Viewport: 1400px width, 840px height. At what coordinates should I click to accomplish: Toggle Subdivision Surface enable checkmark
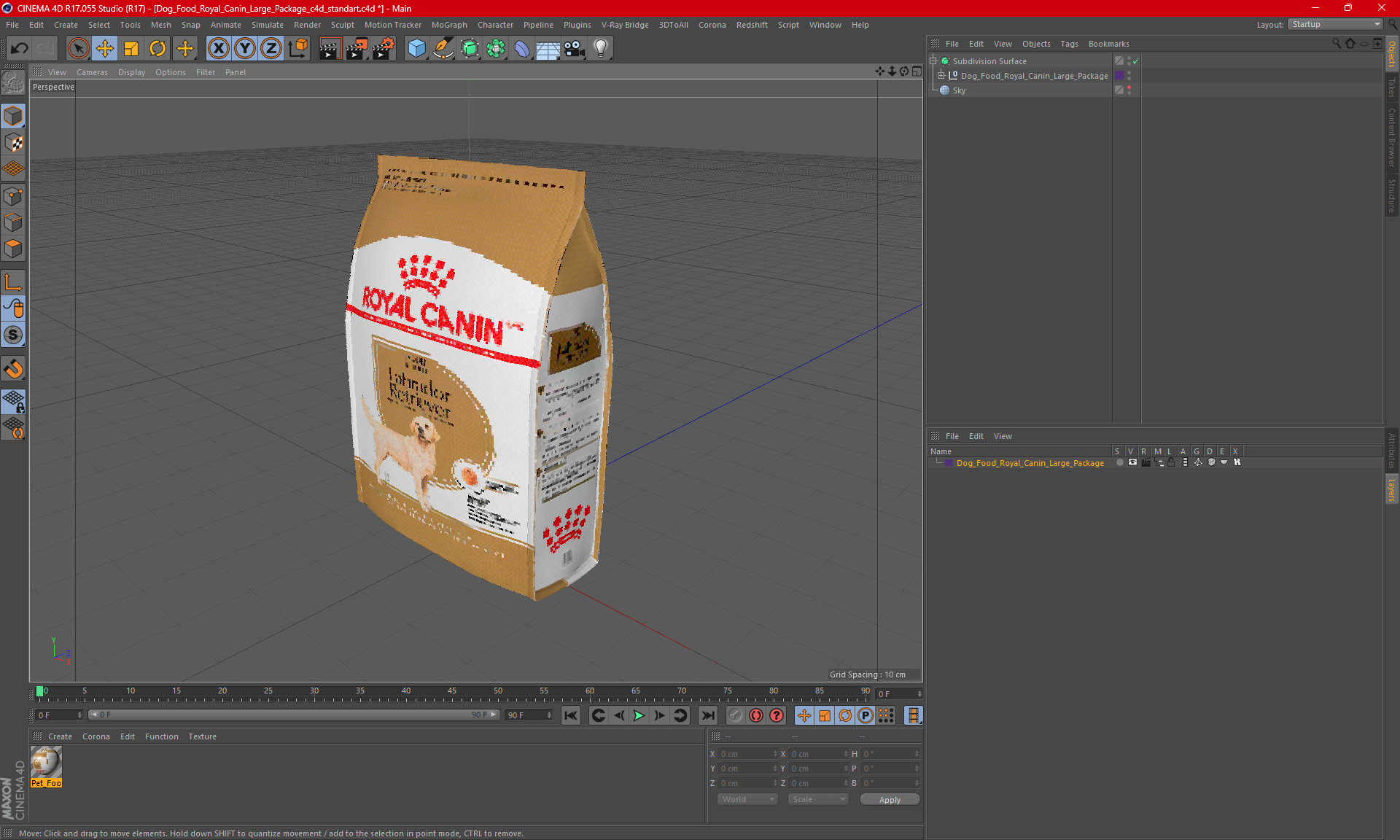click(1135, 61)
